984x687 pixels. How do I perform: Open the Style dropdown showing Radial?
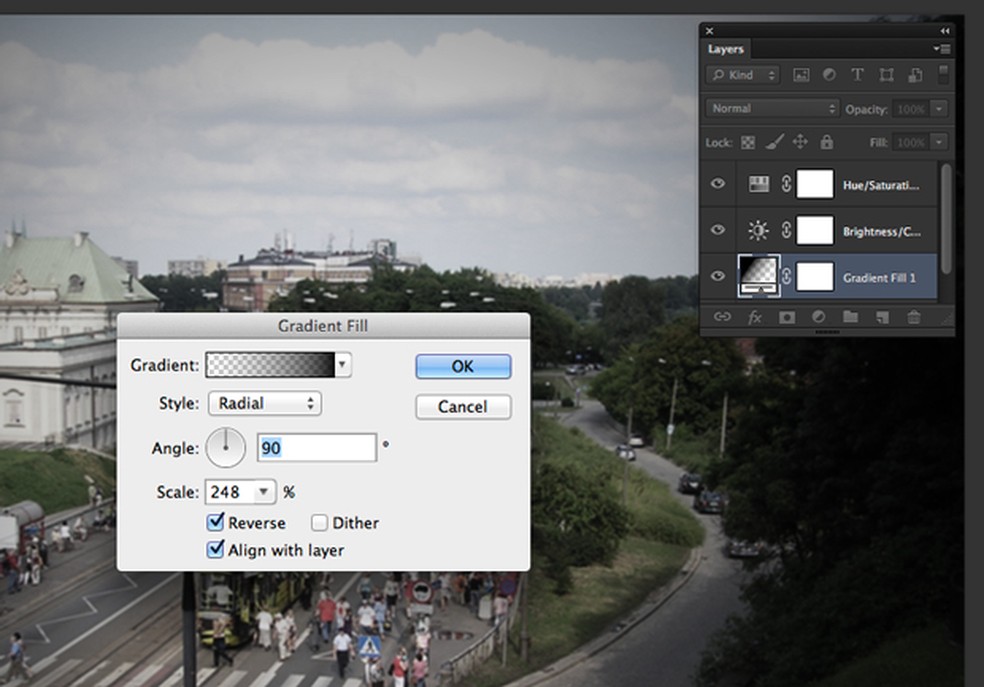pos(264,404)
